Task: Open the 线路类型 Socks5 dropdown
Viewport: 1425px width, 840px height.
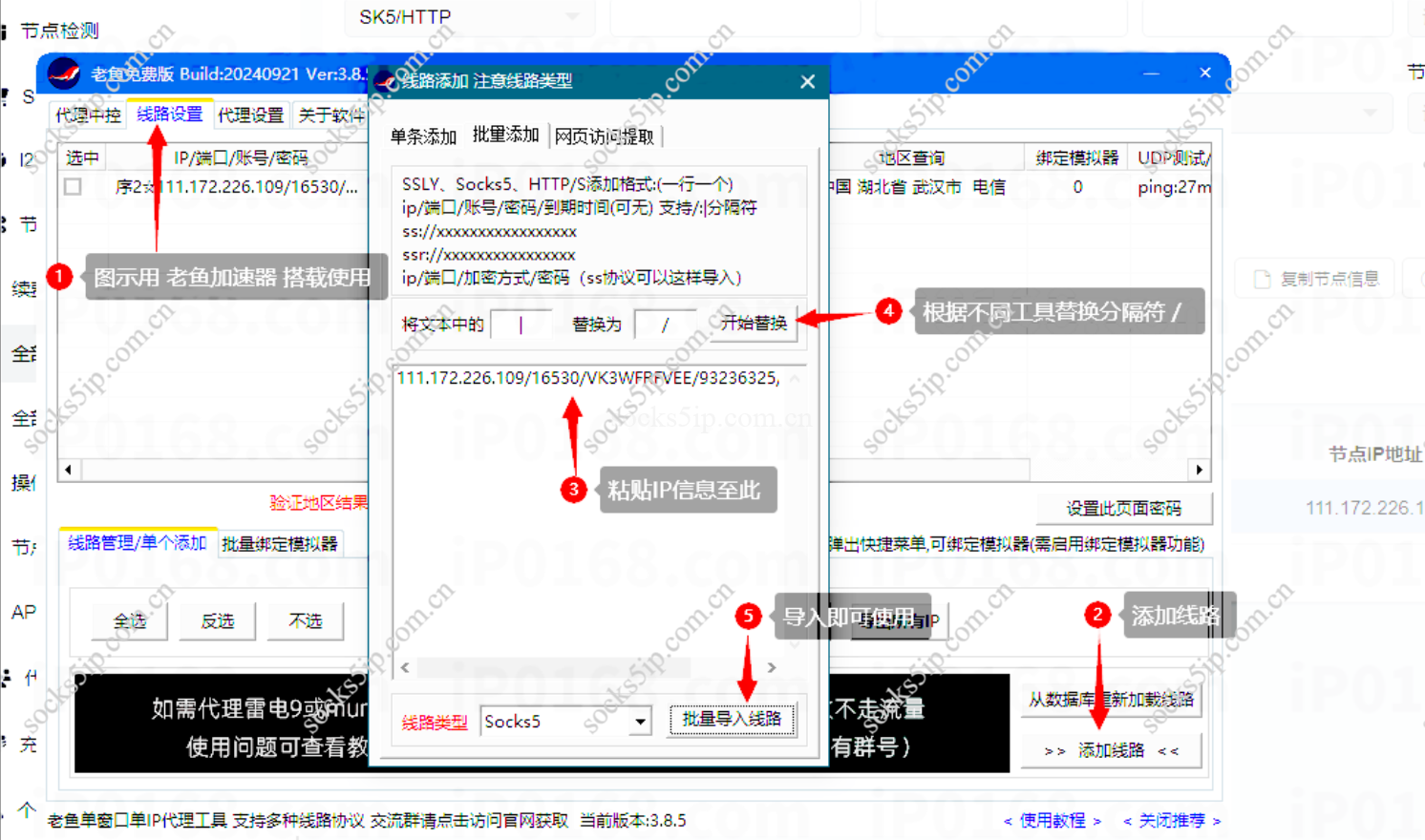Action: pos(640,722)
